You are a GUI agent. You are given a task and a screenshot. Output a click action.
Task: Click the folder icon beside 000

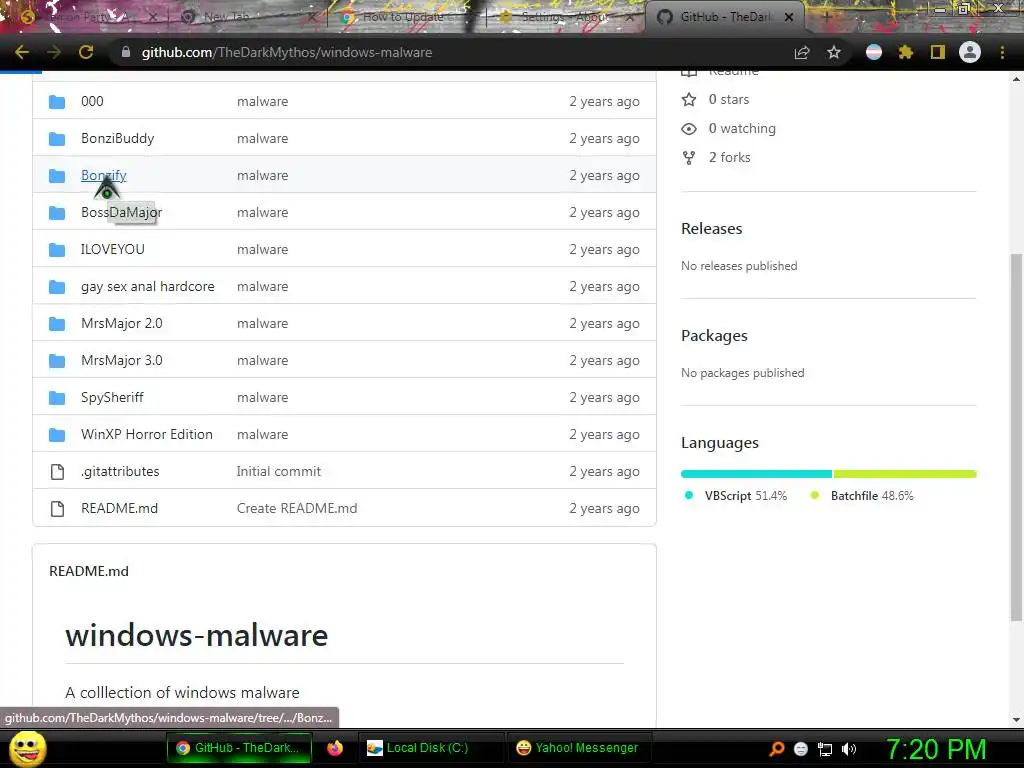click(x=57, y=102)
